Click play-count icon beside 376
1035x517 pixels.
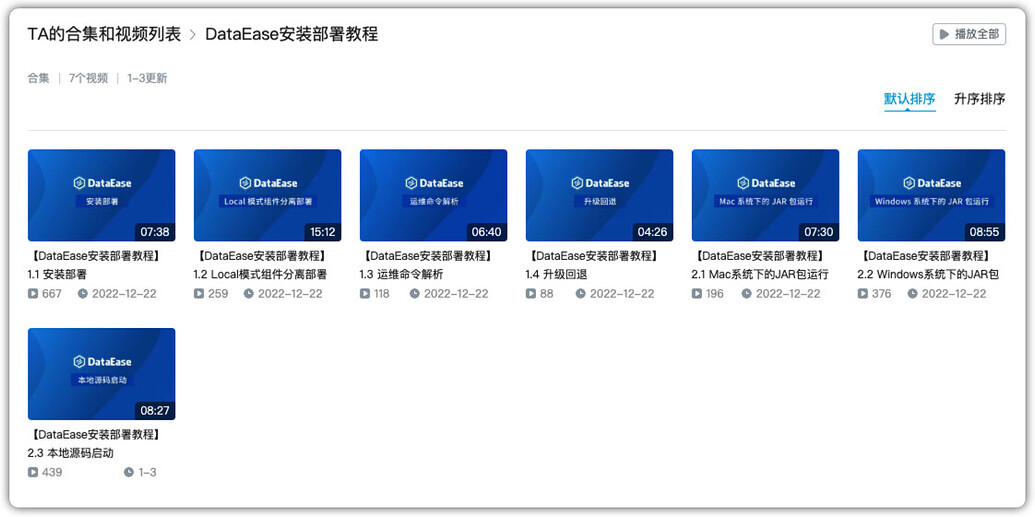863,293
